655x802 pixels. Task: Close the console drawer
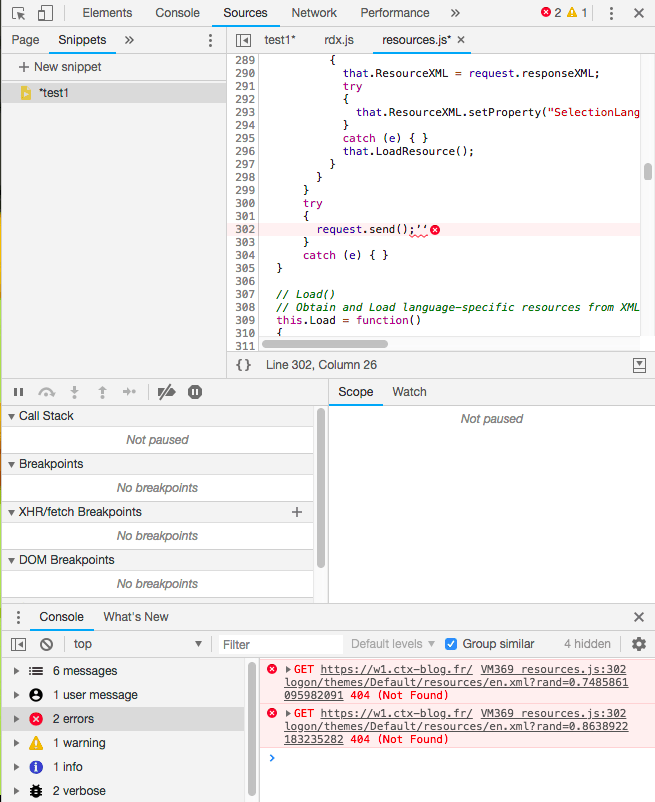639,617
